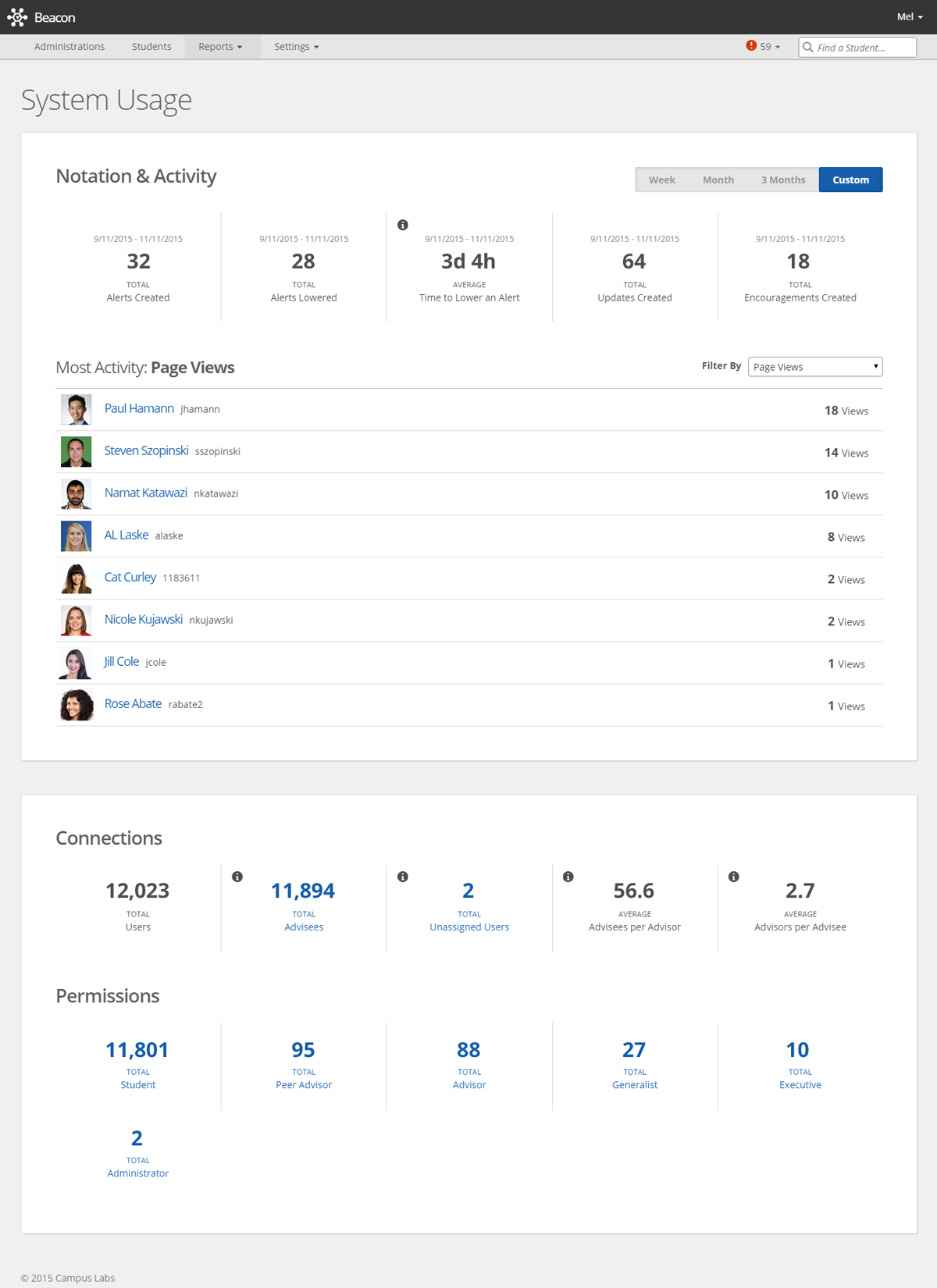Open the 95 Peer Advisor link
Viewport: 937px width, 1288px height.
[304, 1063]
